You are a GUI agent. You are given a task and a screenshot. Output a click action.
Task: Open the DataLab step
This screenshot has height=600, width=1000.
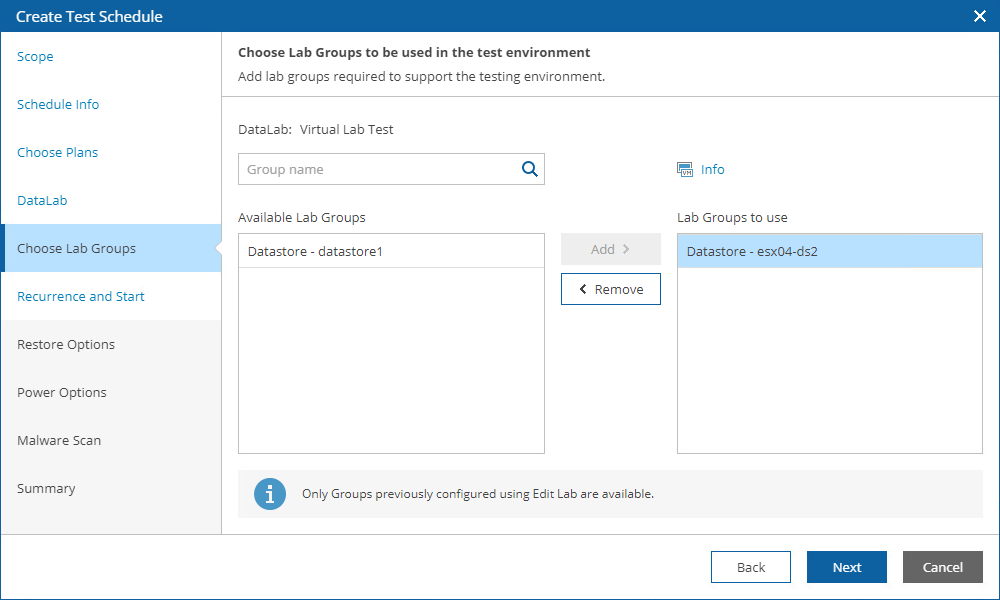coord(42,200)
